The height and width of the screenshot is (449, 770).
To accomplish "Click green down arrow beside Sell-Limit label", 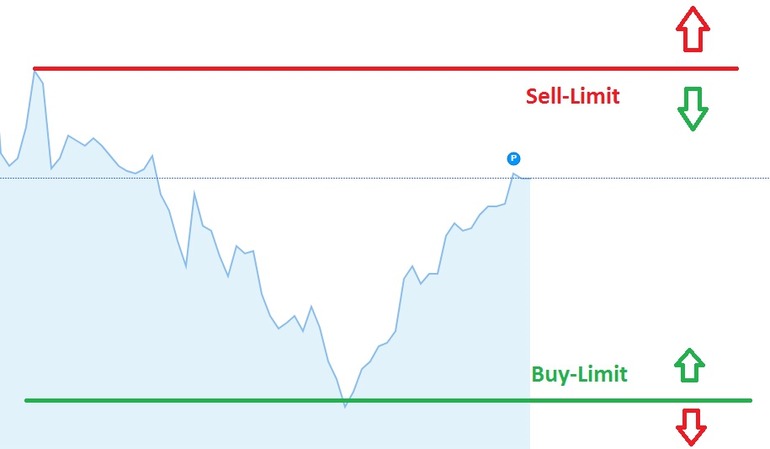I will (692, 109).
